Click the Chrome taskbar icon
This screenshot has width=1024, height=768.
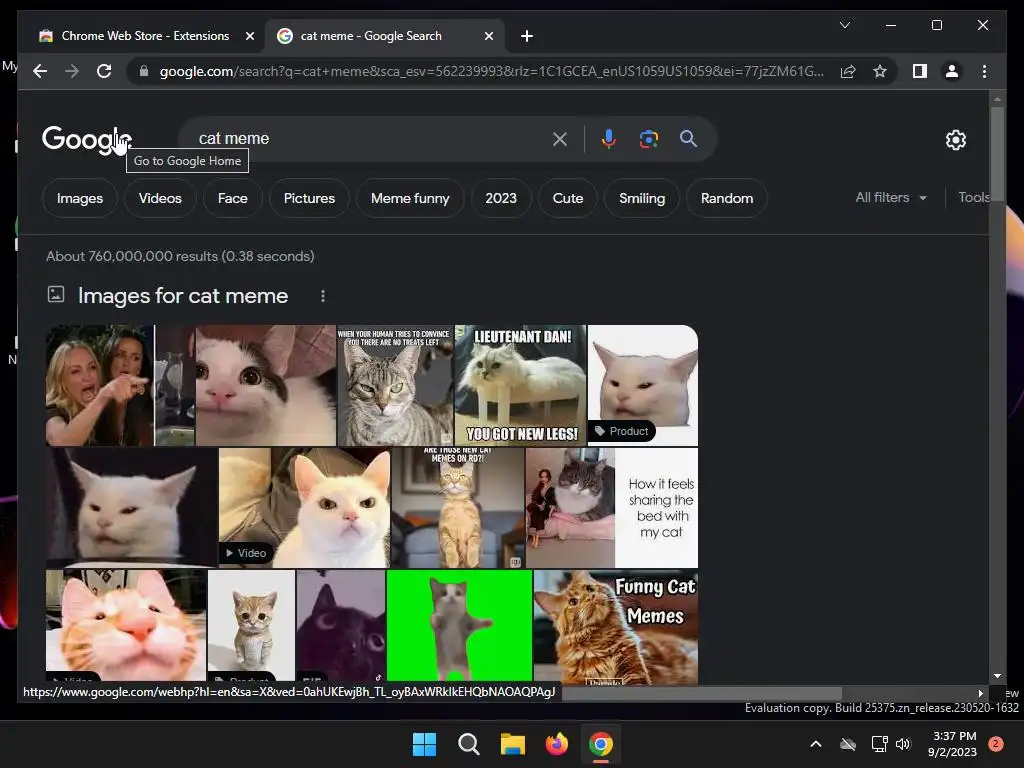tap(601, 744)
